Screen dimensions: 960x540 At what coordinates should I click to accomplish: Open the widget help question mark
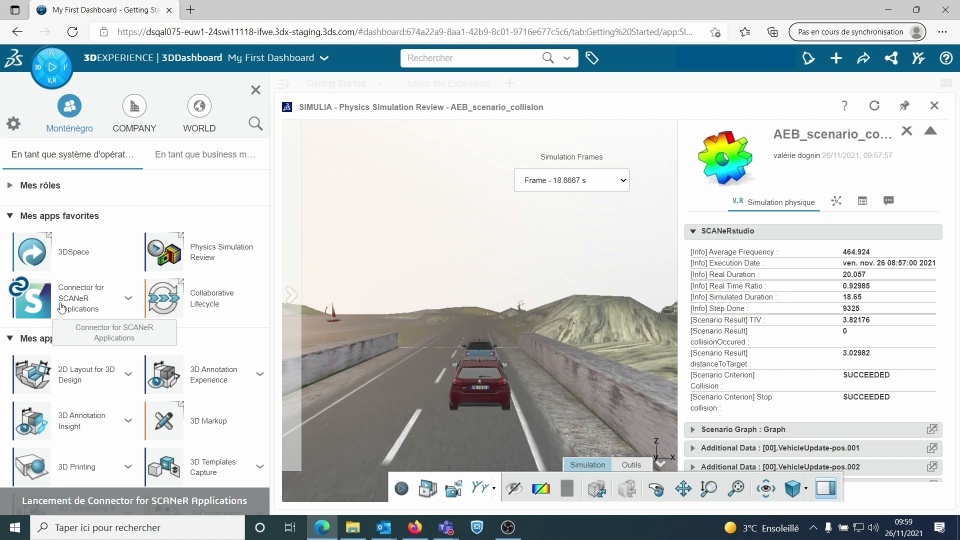(x=844, y=105)
